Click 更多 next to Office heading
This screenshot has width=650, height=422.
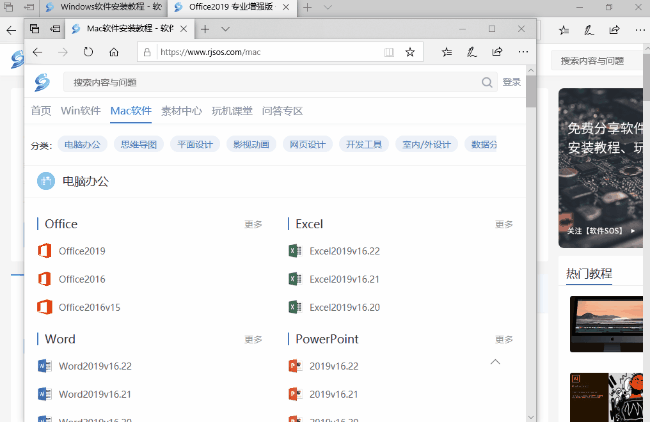click(253, 224)
